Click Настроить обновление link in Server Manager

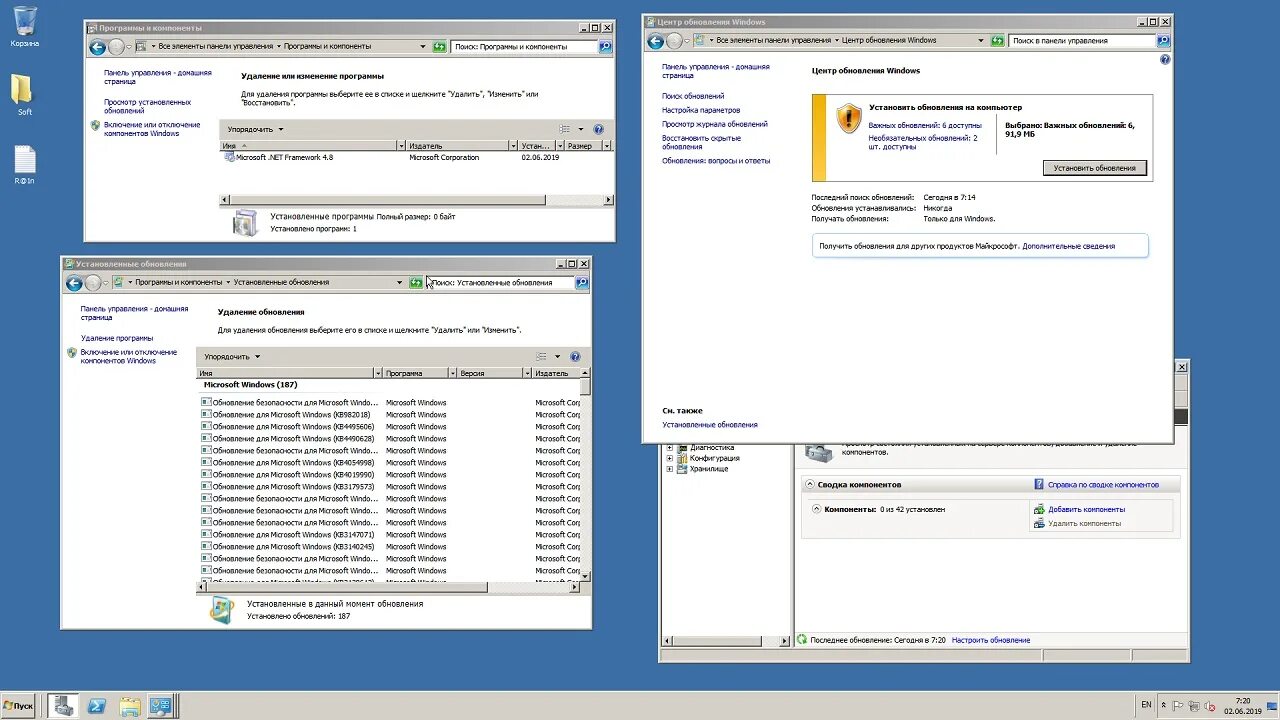click(991, 640)
